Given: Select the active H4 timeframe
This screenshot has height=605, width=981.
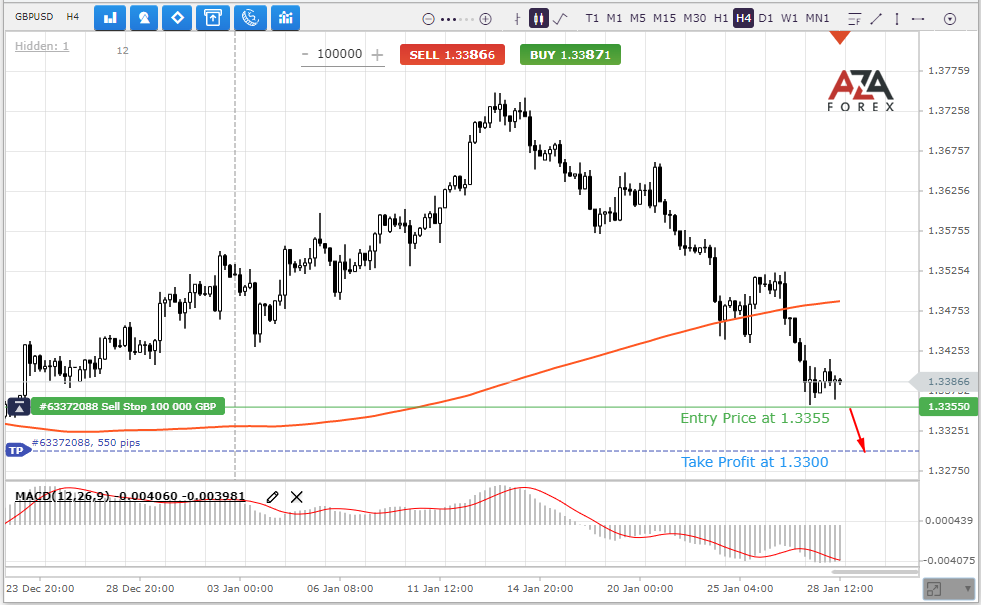Looking at the screenshot, I should 743,18.
